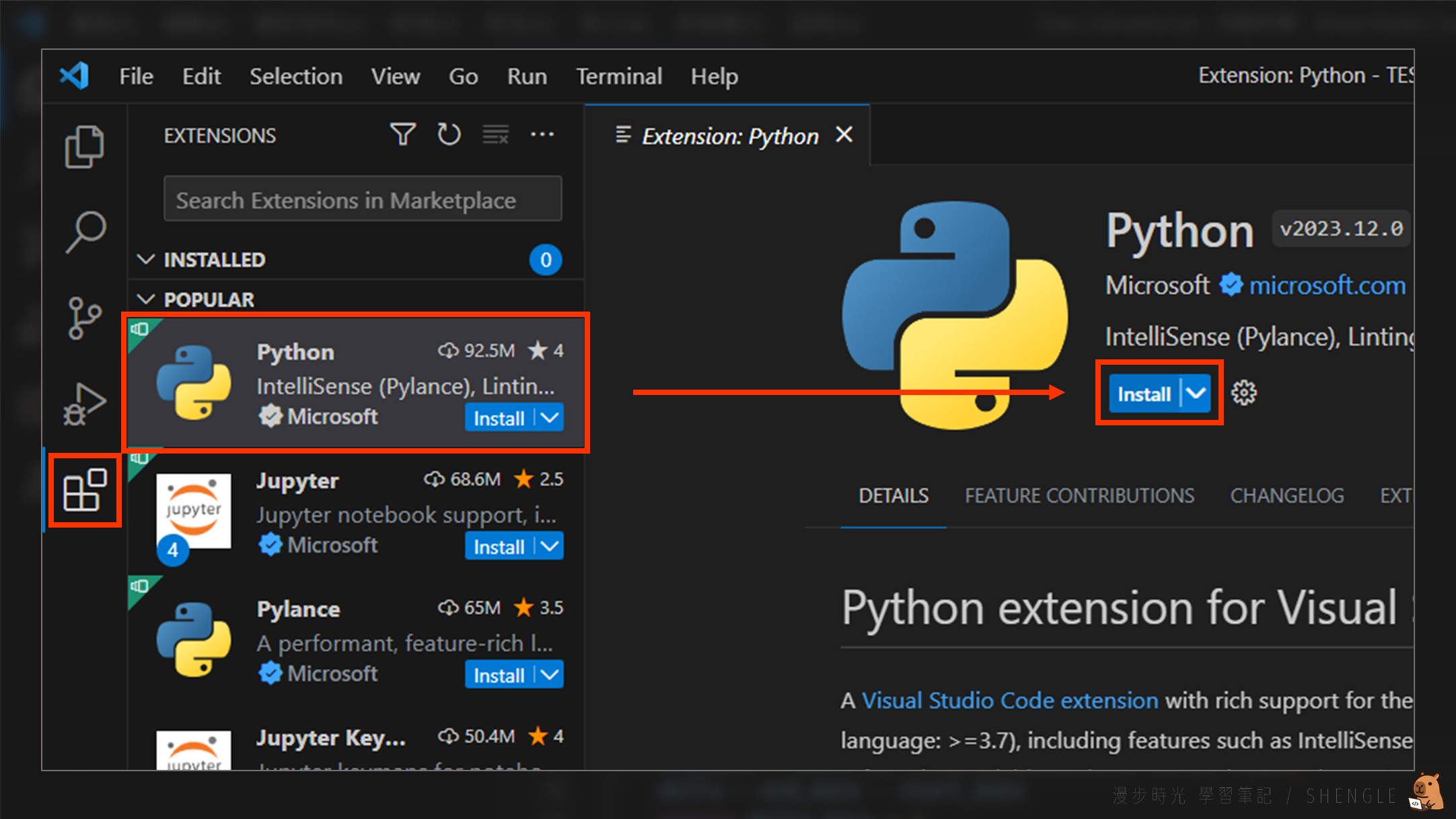Clear extensions search results icon
The width and height of the screenshot is (1456, 819).
[x=496, y=135]
